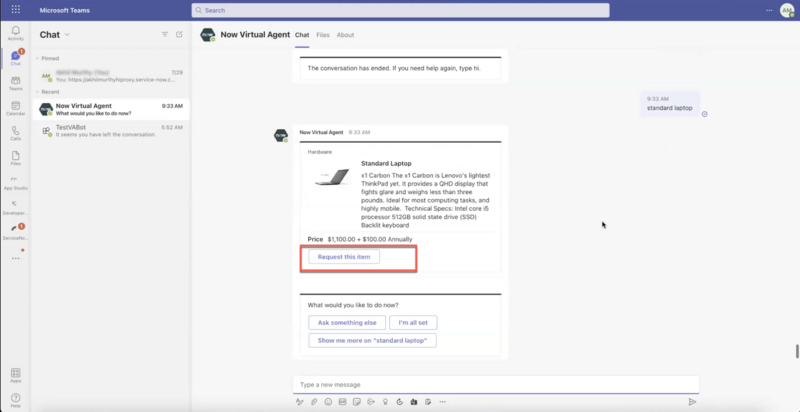Click the Search box at top
Screen dimensions: 800x412
click(401, 10)
